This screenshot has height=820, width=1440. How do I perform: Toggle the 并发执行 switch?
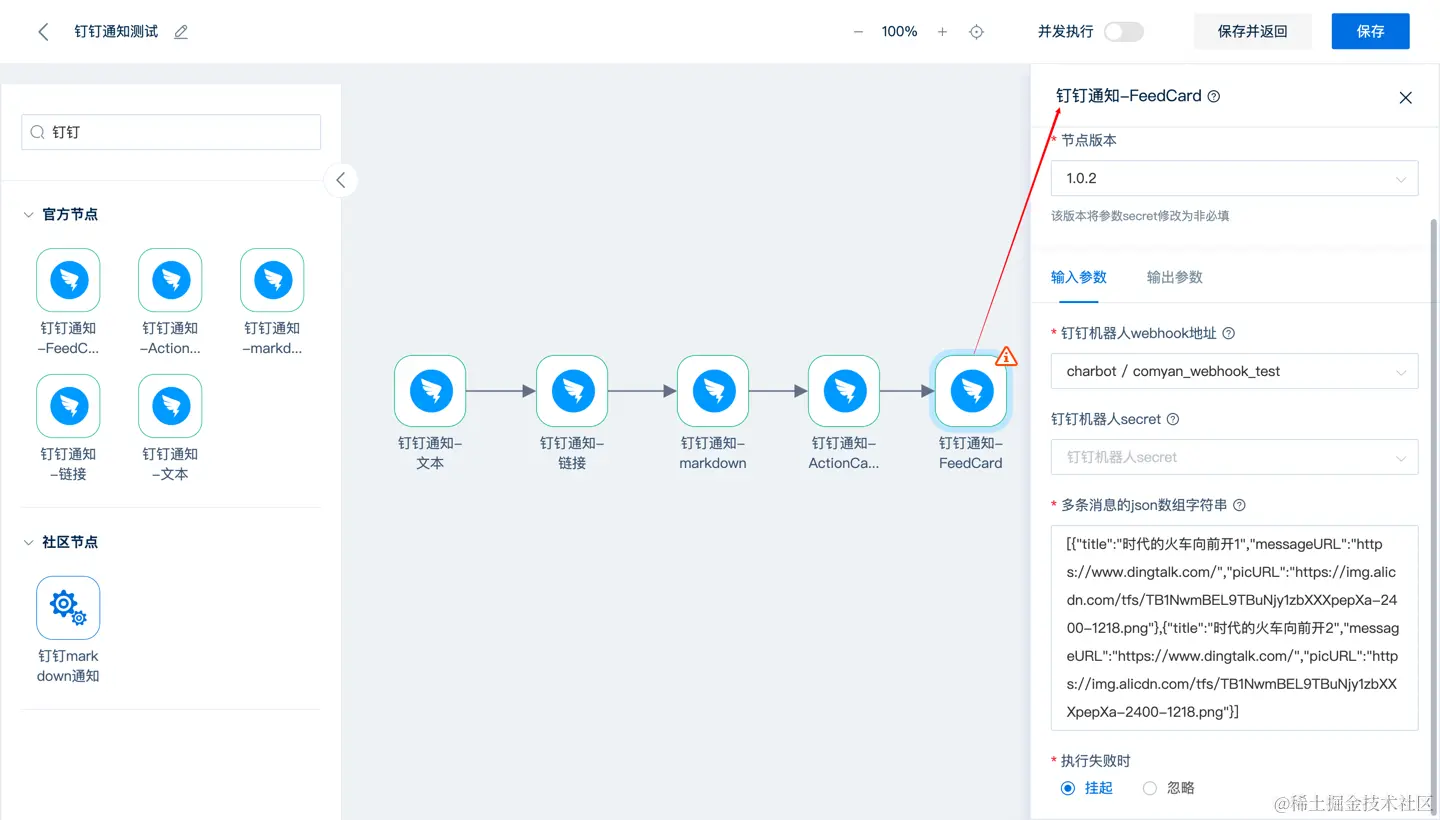(x=1124, y=32)
